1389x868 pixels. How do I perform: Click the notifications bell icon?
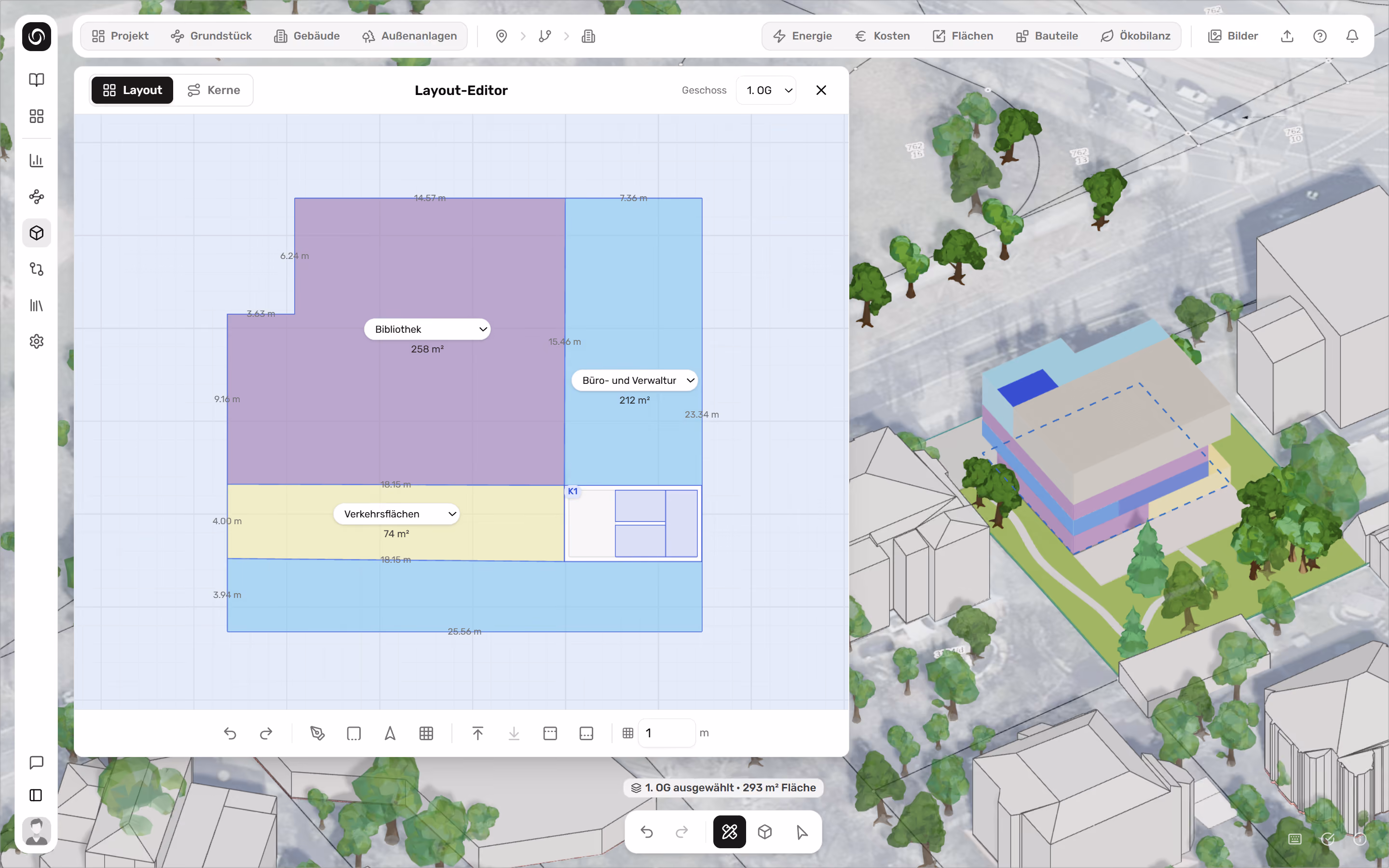[x=1352, y=36]
